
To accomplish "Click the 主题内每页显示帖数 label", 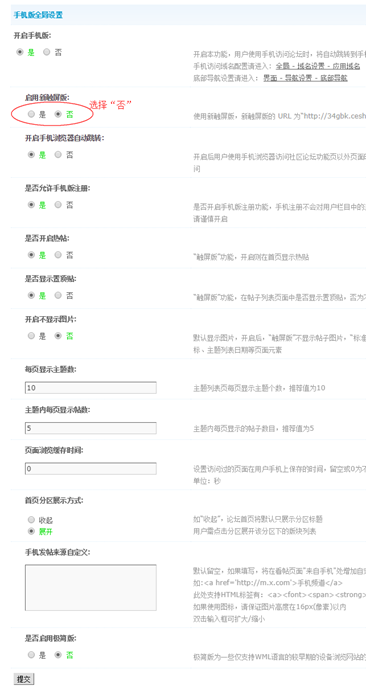I will [x=58, y=410].
